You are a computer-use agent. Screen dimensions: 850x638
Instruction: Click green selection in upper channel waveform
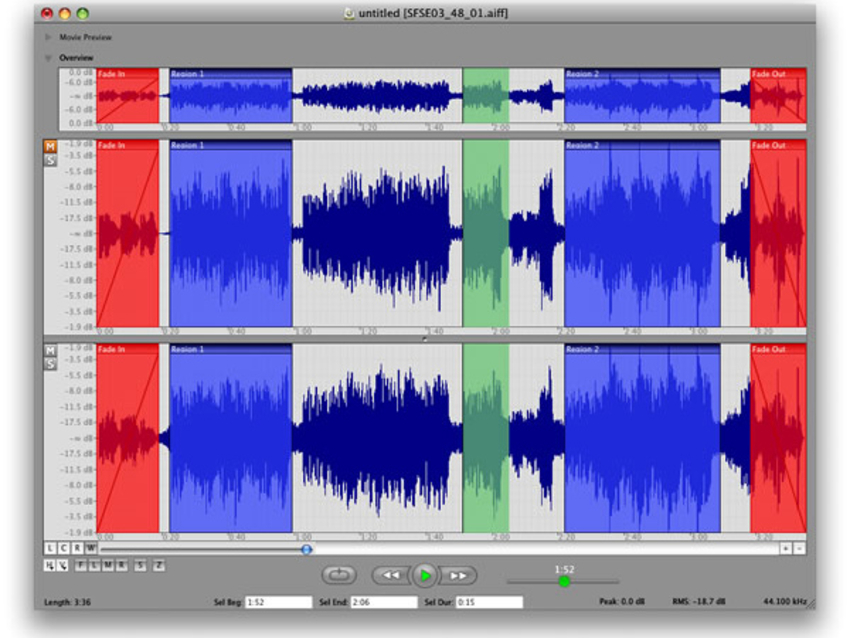pos(486,233)
